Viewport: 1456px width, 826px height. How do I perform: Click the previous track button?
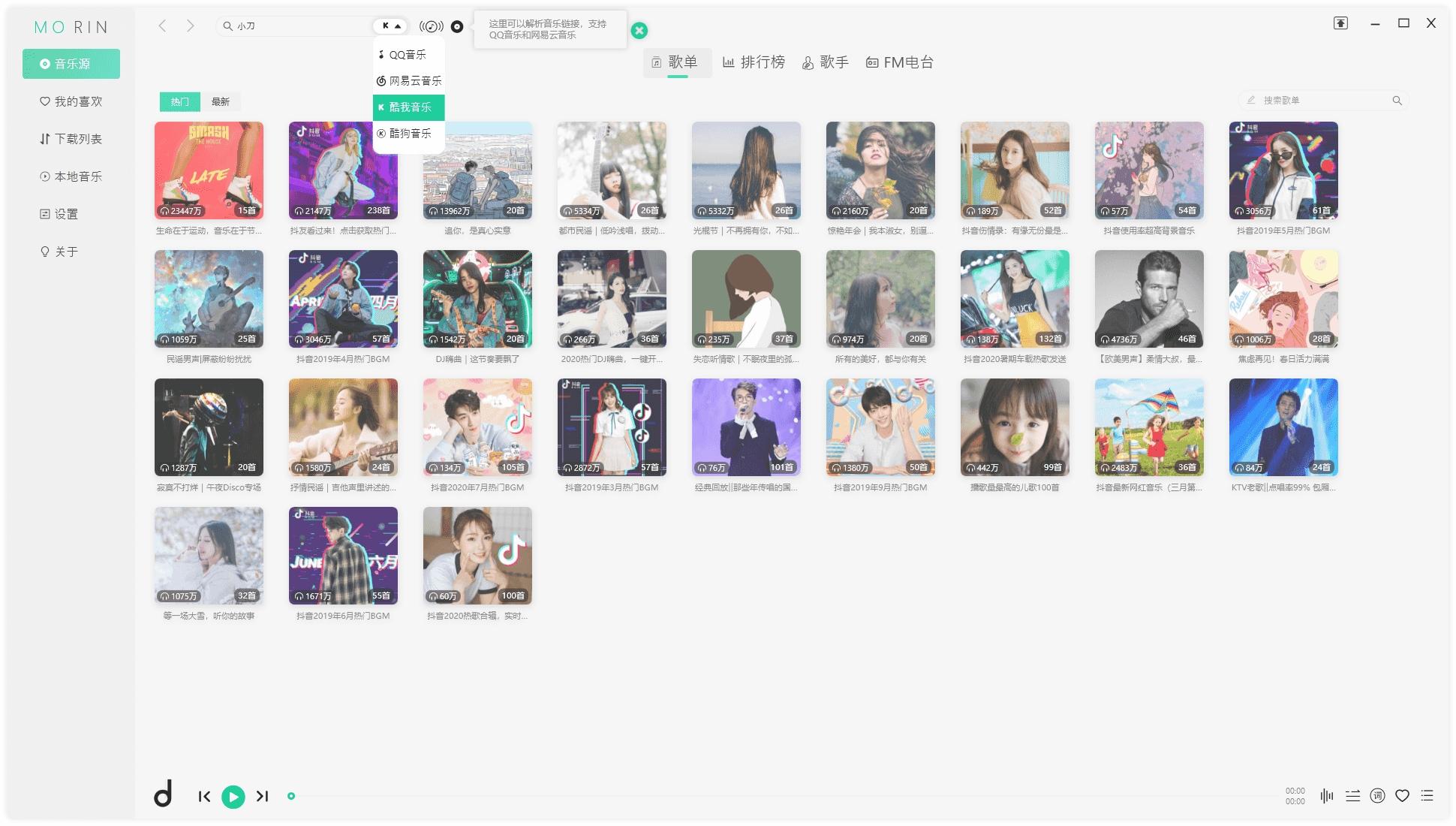[204, 797]
